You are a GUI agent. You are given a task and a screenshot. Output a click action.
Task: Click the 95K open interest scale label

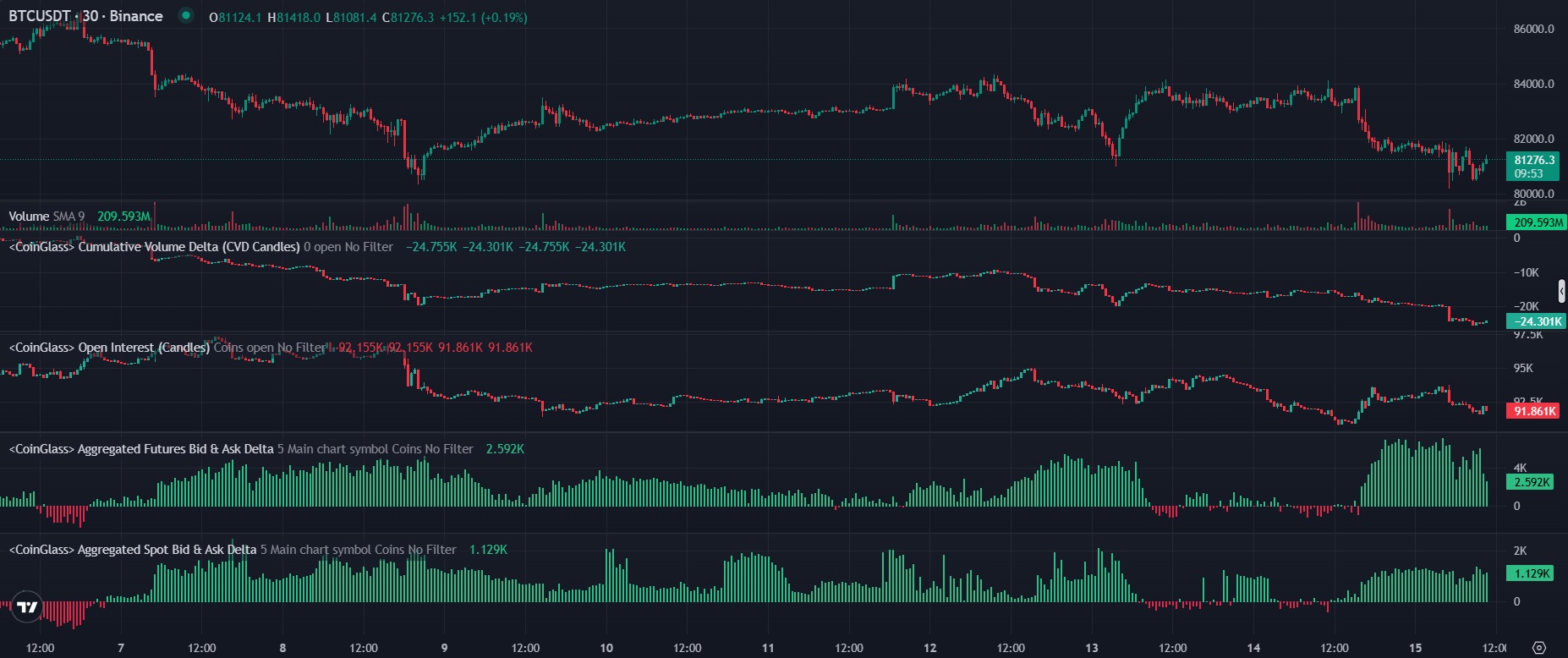click(1522, 368)
